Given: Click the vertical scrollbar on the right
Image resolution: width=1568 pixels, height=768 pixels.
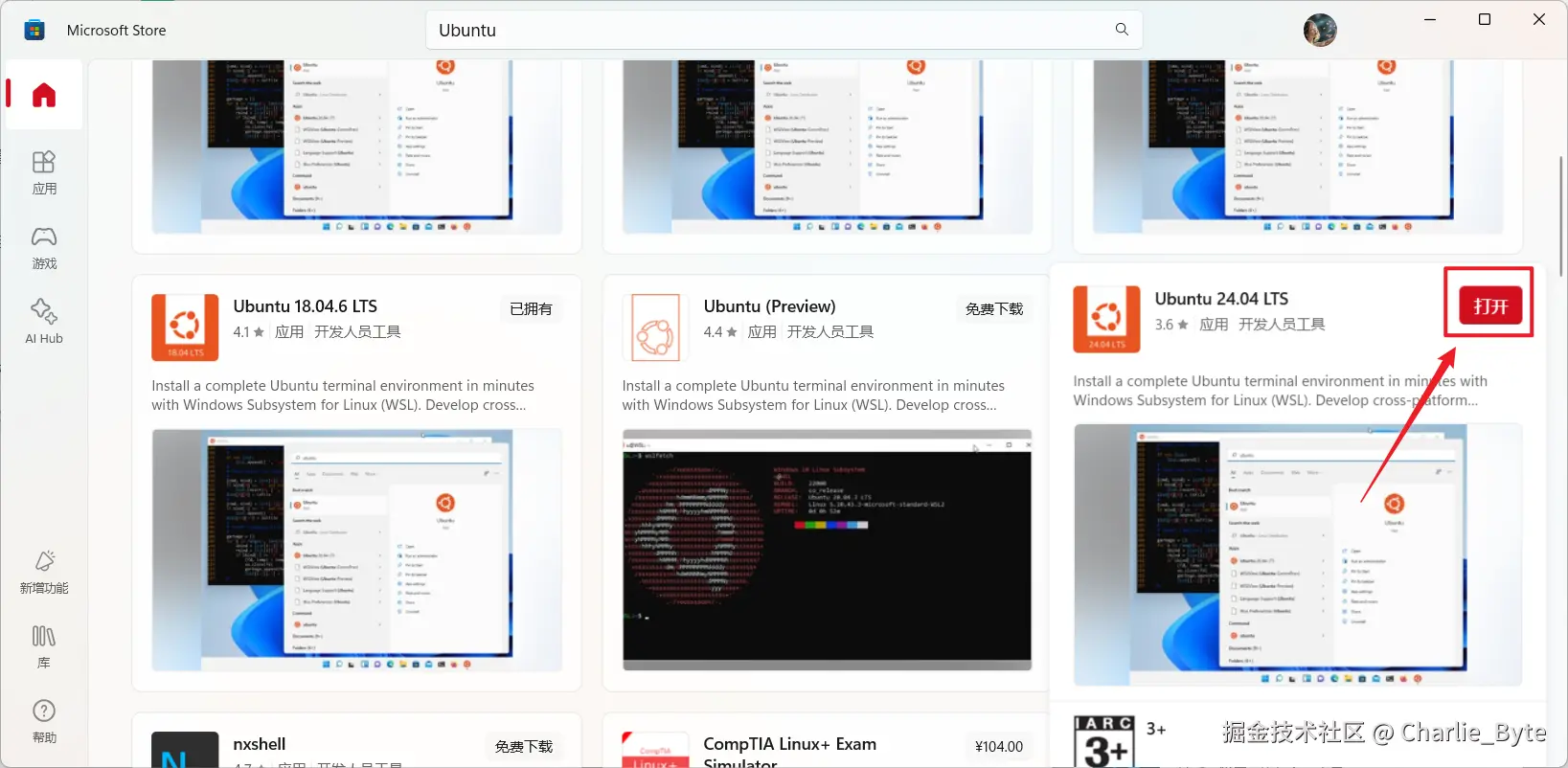Looking at the screenshot, I should click(1561, 215).
